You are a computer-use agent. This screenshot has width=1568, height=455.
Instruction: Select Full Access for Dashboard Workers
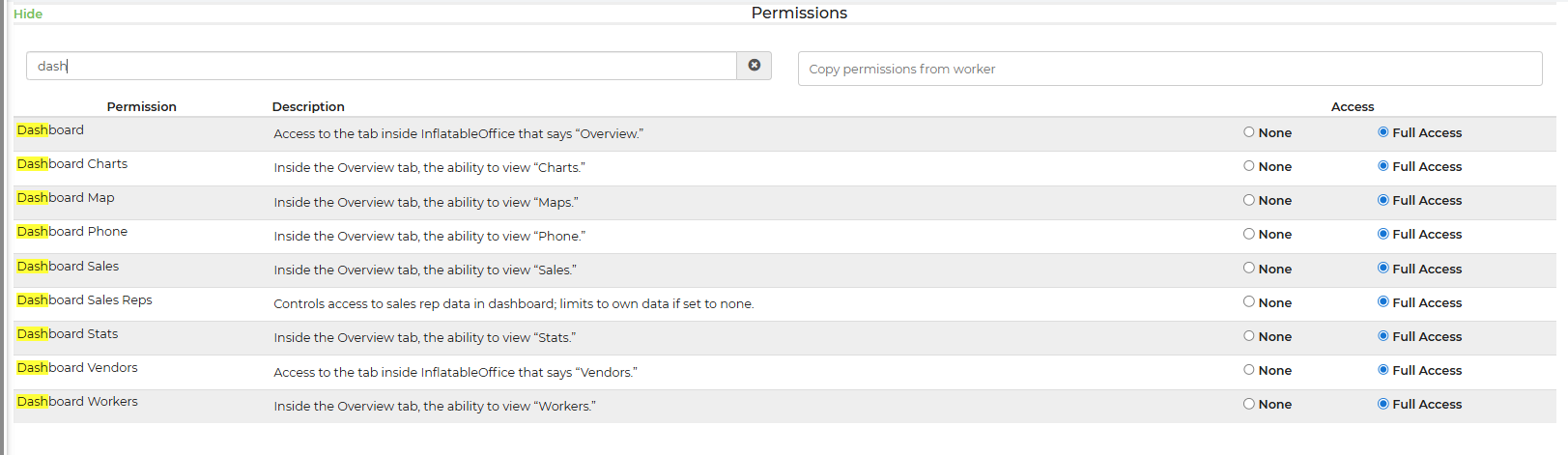(x=1383, y=404)
